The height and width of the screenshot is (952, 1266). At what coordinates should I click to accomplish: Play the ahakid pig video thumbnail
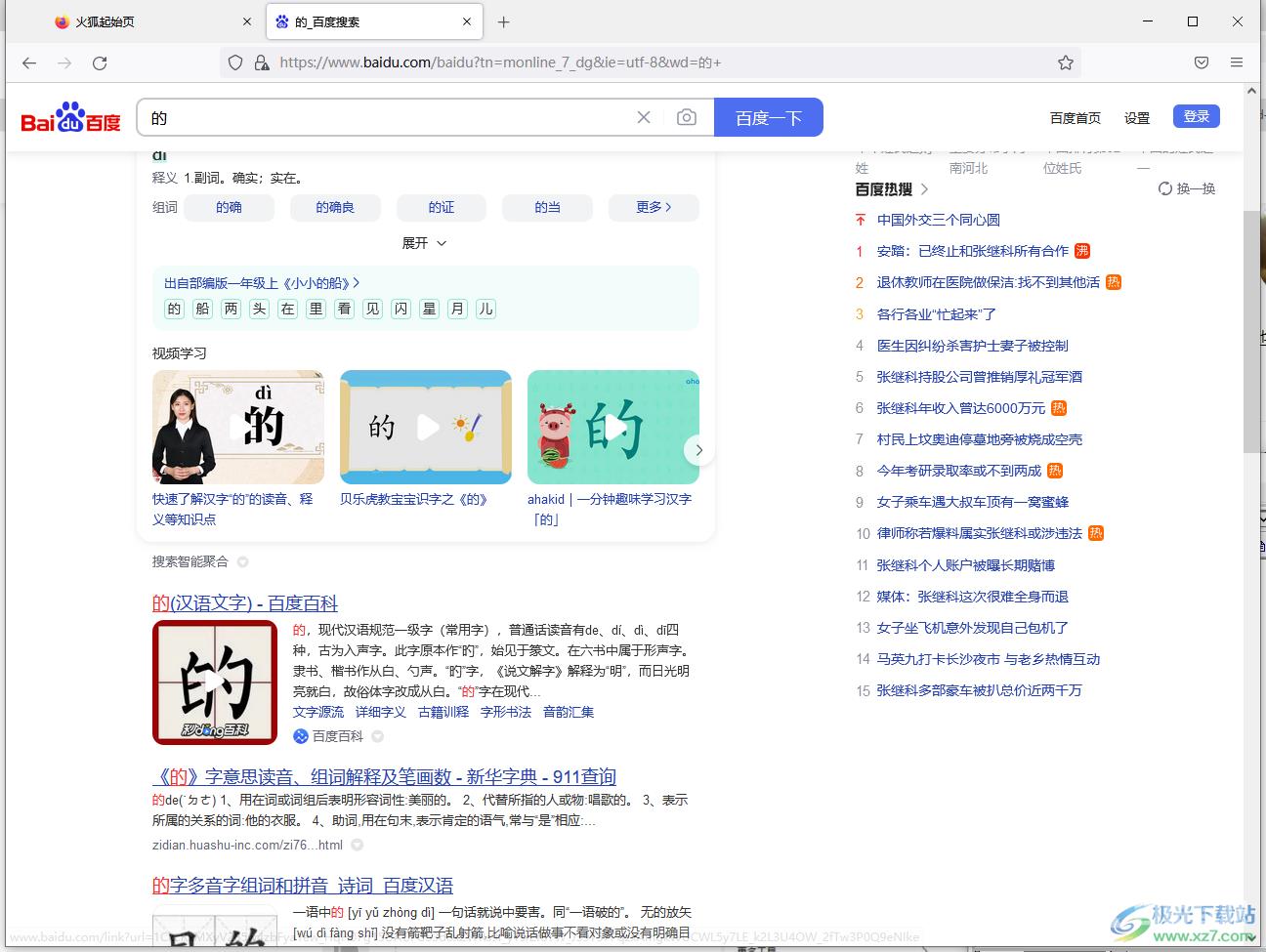pos(613,427)
